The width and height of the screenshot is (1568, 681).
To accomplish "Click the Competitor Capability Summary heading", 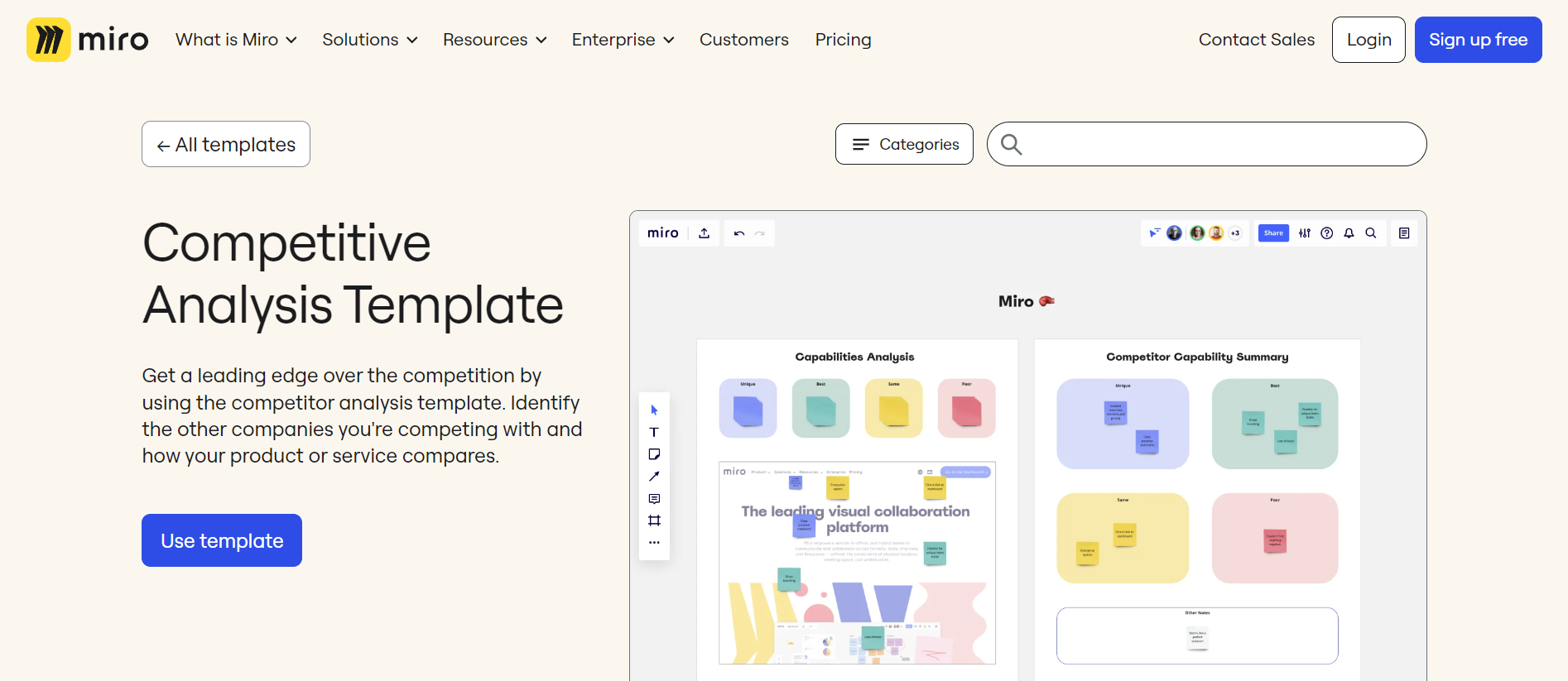I will tap(1197, 357).
